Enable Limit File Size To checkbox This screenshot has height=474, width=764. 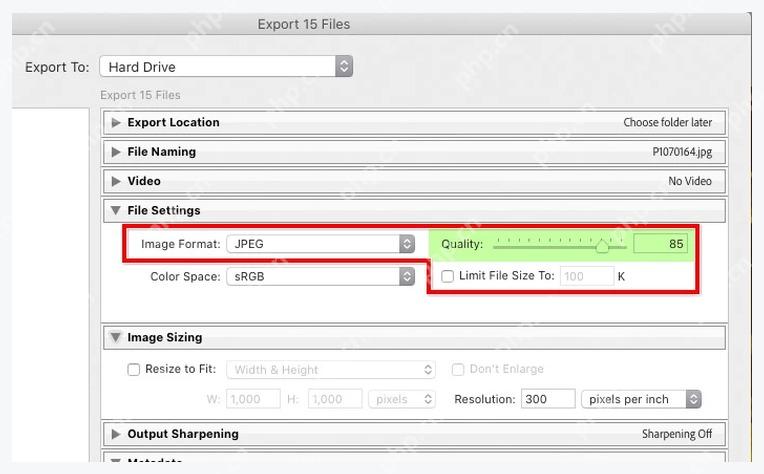coord(447,276)
